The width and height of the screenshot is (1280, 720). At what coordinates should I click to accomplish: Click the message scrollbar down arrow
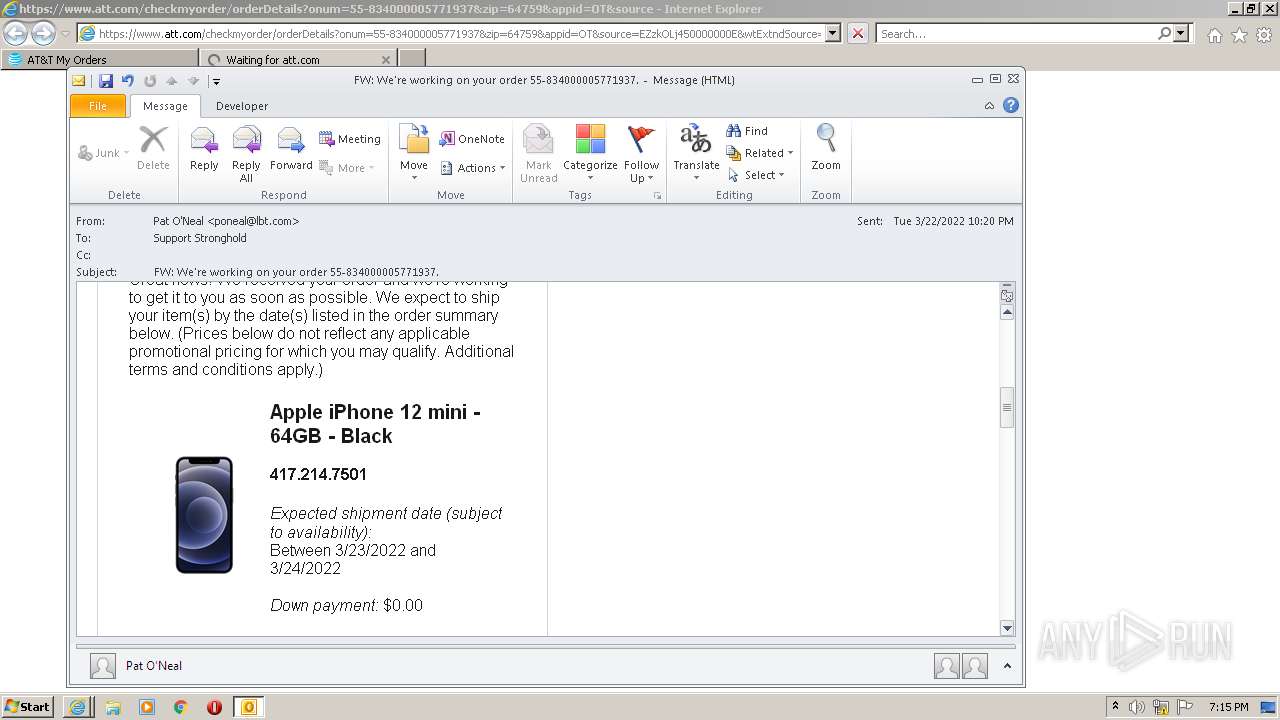(x=1007, y=628)
